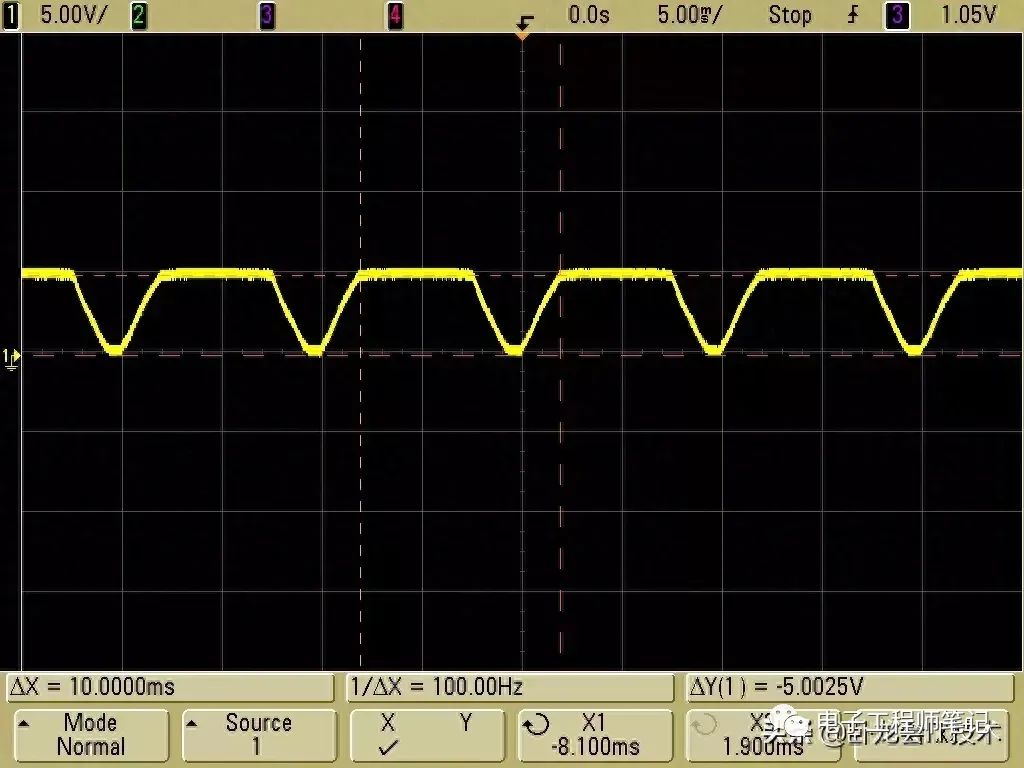Click the orange trigger position marker
1024x768 pixels.
(x=521, y=34)
